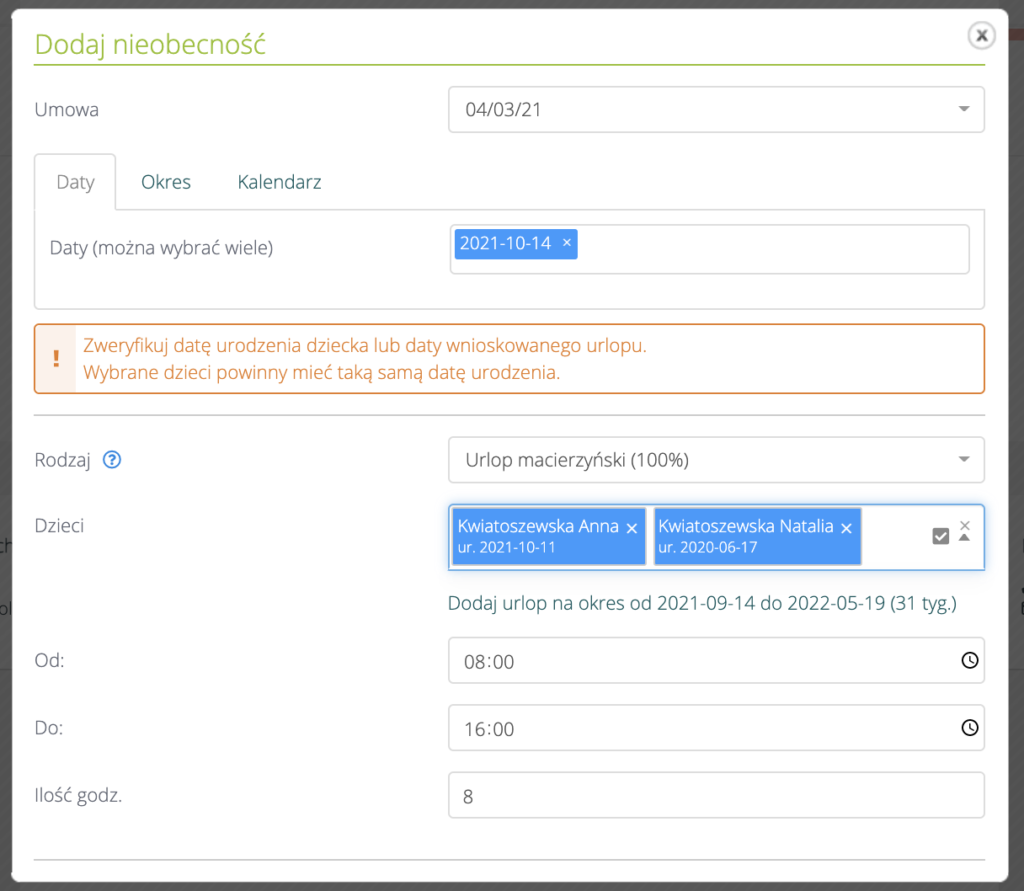1024x891 pixels.
Task: Open the time picker clock for Do
Action: 968,729
